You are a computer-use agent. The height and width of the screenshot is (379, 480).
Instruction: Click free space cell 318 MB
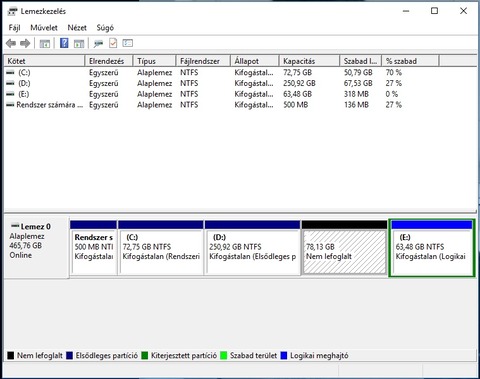click(x=356, y=94)
